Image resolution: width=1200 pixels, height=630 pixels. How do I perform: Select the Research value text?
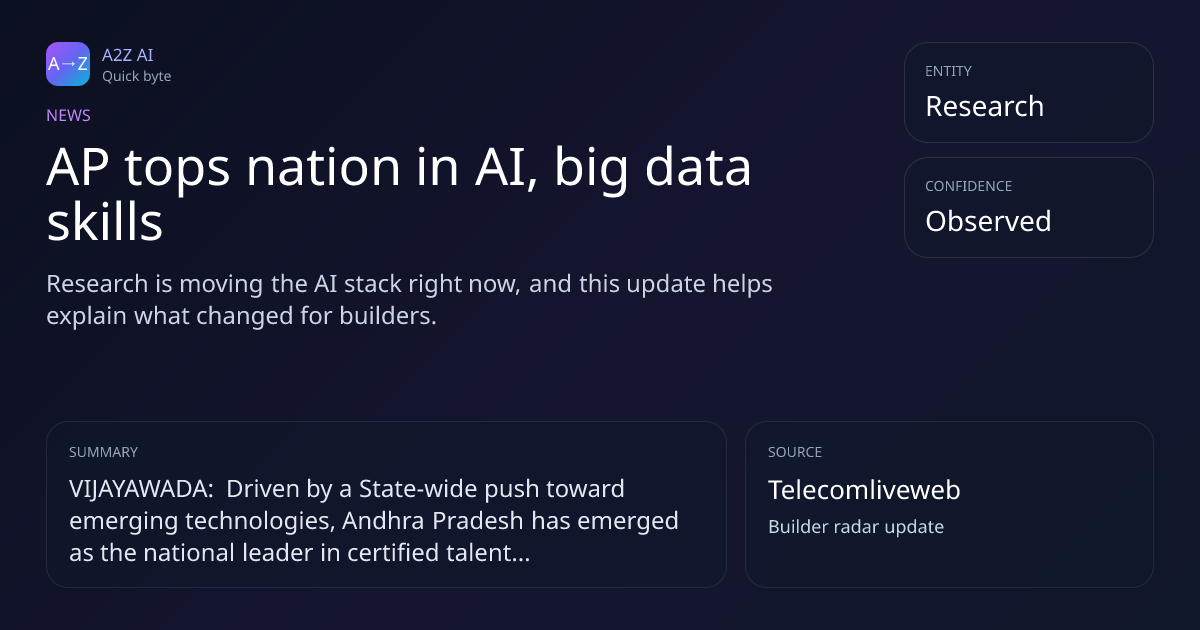pos(984,106)
